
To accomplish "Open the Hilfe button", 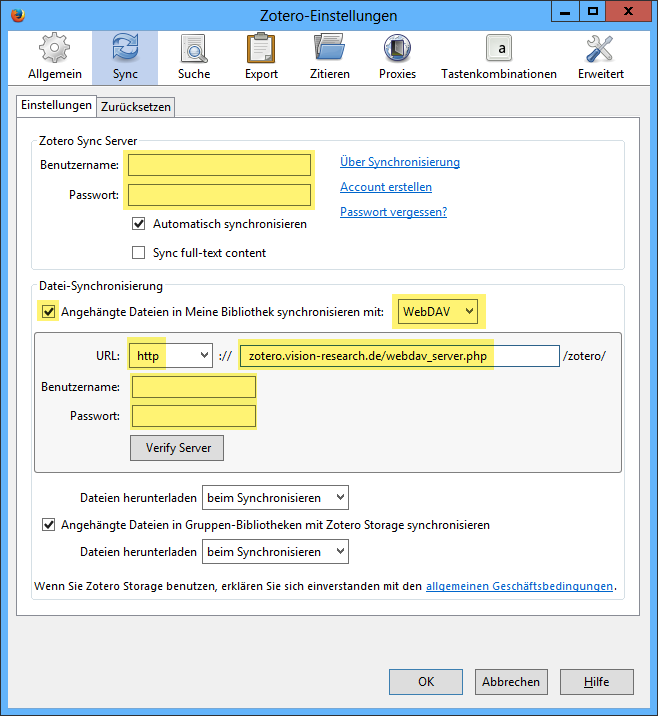I will [x=596, y=682].
